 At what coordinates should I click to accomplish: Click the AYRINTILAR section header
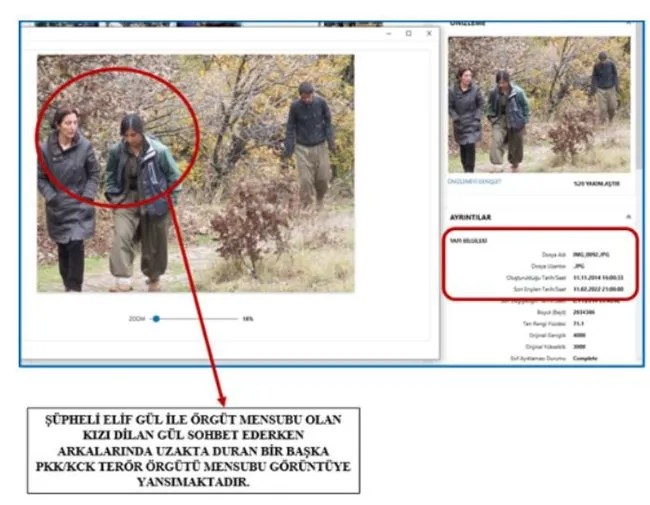[471, 217]
